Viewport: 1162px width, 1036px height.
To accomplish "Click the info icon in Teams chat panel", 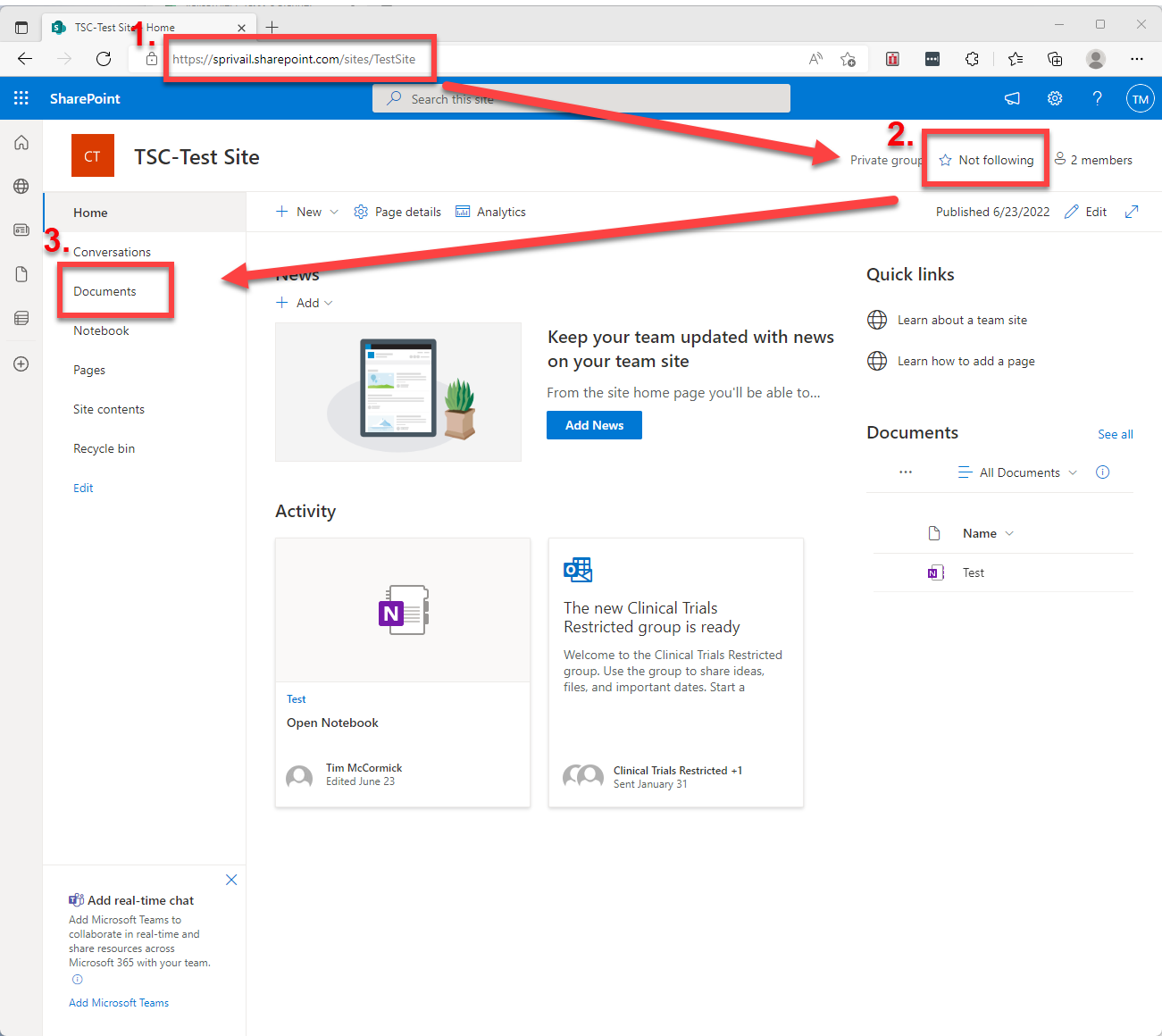I will click(x=78, y=980).
